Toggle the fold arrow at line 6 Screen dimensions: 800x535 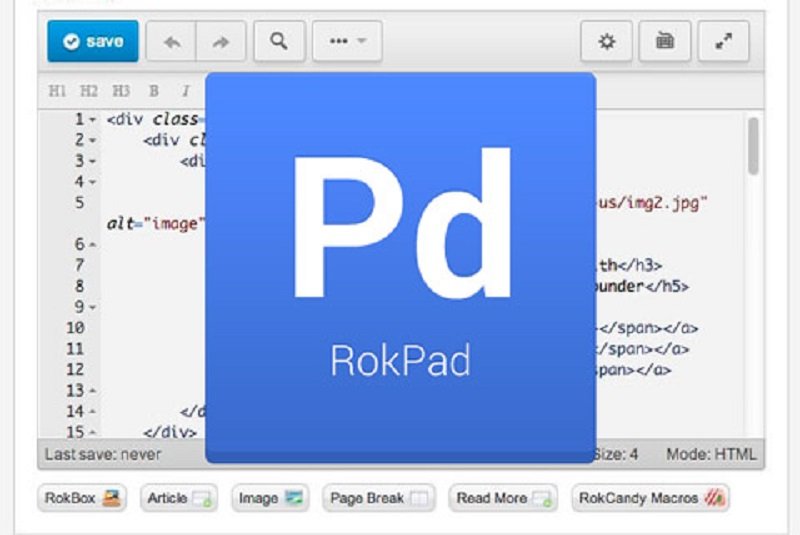coord(92,245)
